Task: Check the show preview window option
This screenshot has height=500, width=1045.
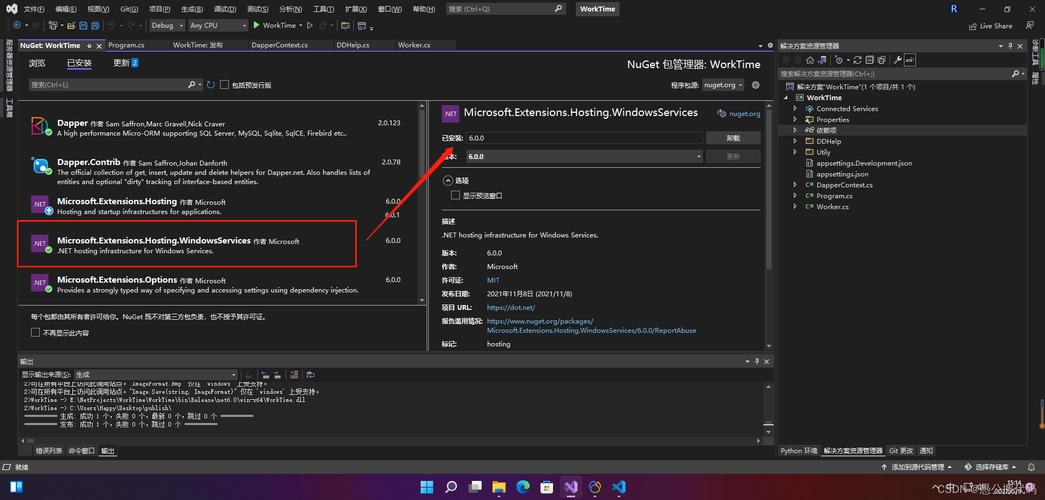Action: point(455,195)
